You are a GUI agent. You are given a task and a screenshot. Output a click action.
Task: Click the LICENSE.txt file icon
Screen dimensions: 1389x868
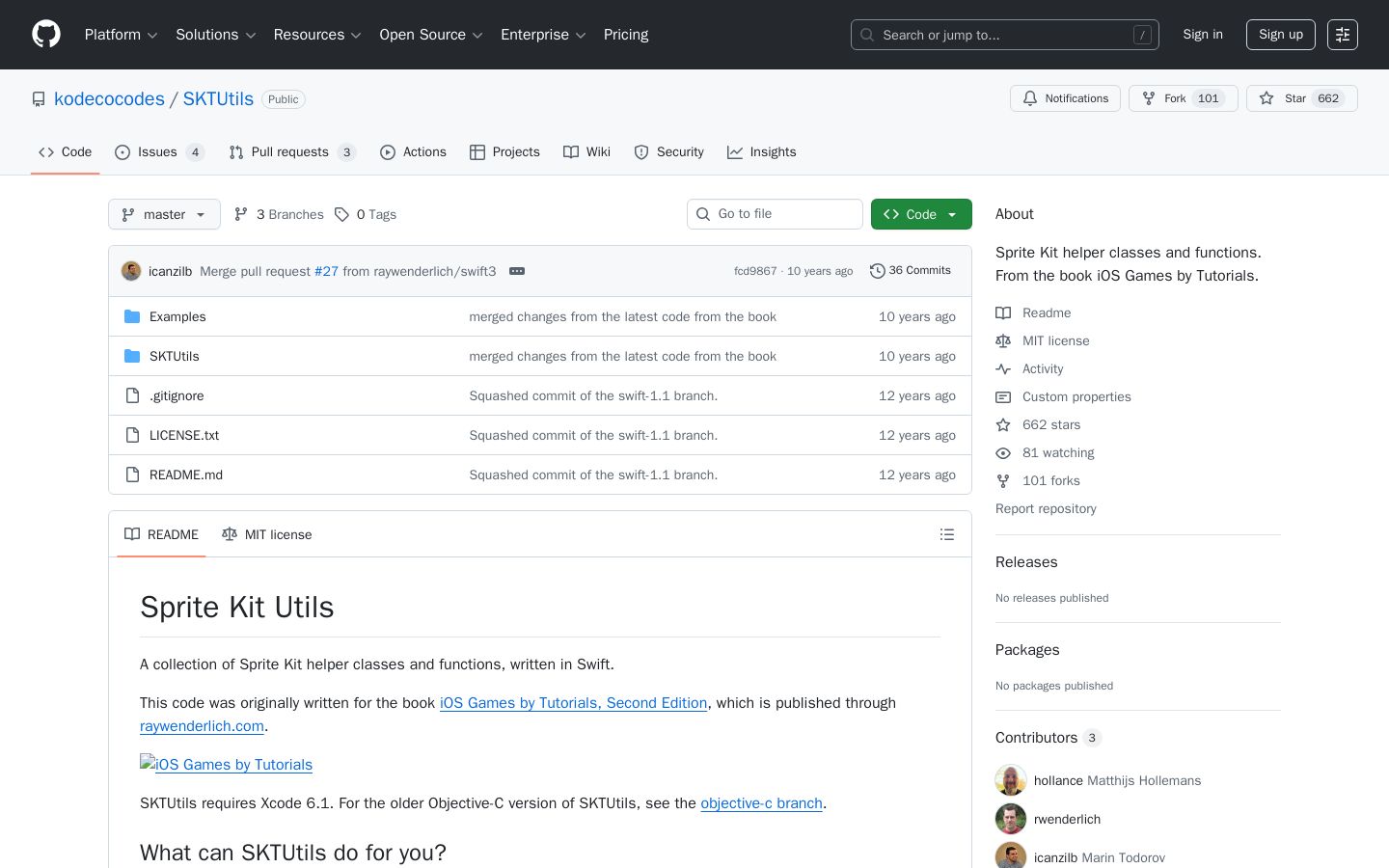pos(132,435)
